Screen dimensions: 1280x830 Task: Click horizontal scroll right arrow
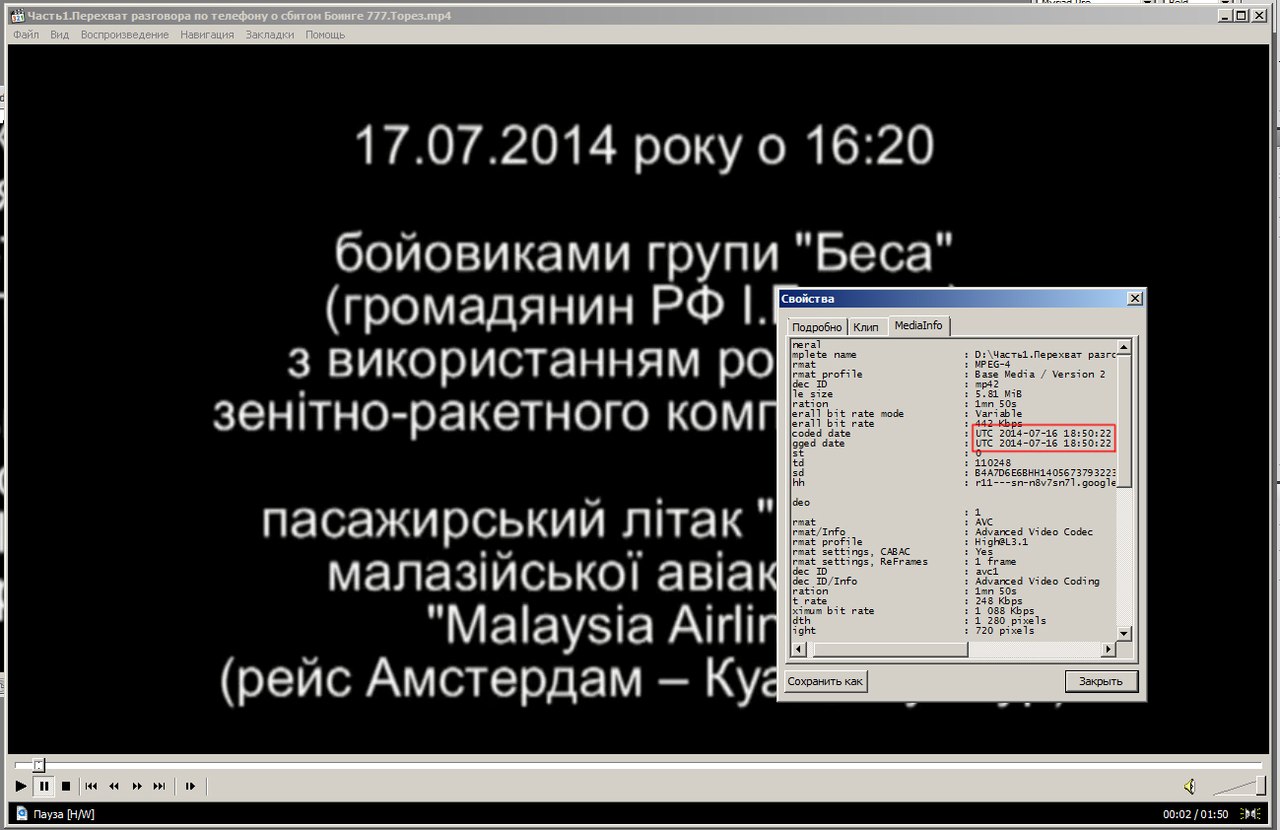(x=1108, y=650)
